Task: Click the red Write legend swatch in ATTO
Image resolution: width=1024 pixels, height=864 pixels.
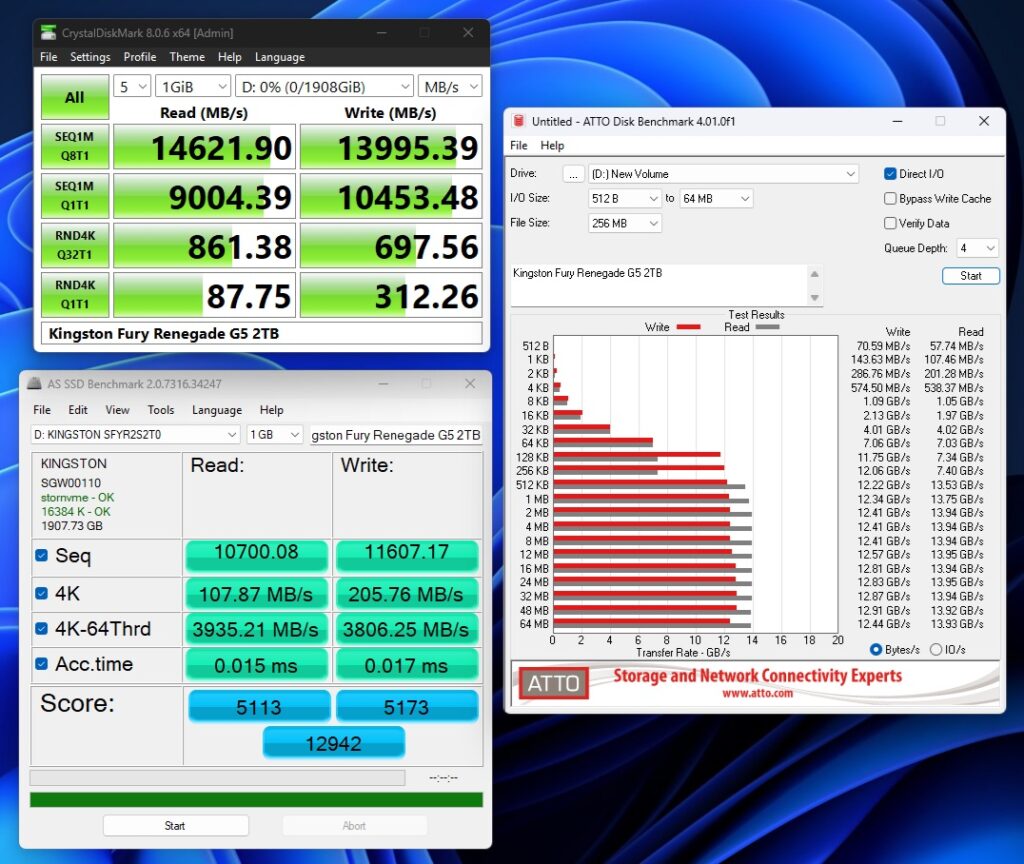Action: coord(688,327)
